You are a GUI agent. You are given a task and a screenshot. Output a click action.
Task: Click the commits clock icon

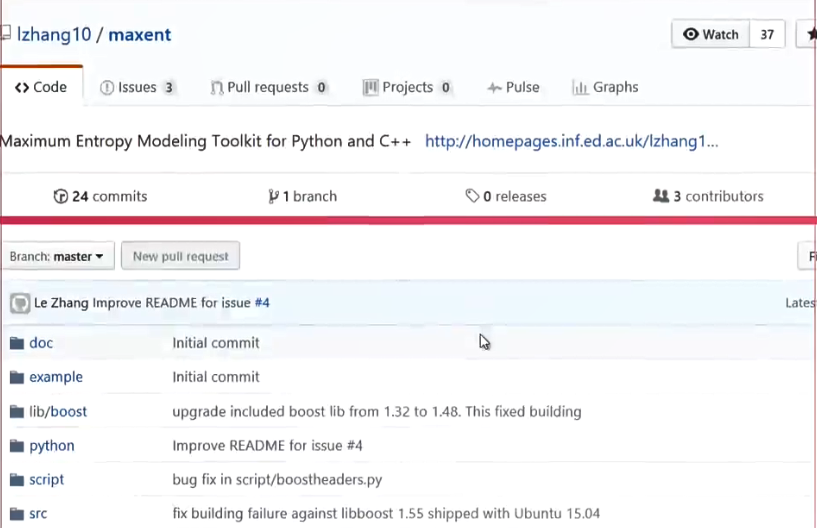pyautogui.click(x=60, y=197)
